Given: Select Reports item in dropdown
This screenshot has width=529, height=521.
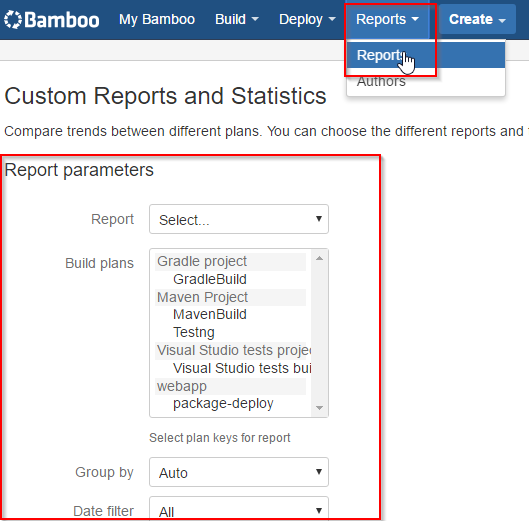Looking at the screenshot, I should (426, 55).
